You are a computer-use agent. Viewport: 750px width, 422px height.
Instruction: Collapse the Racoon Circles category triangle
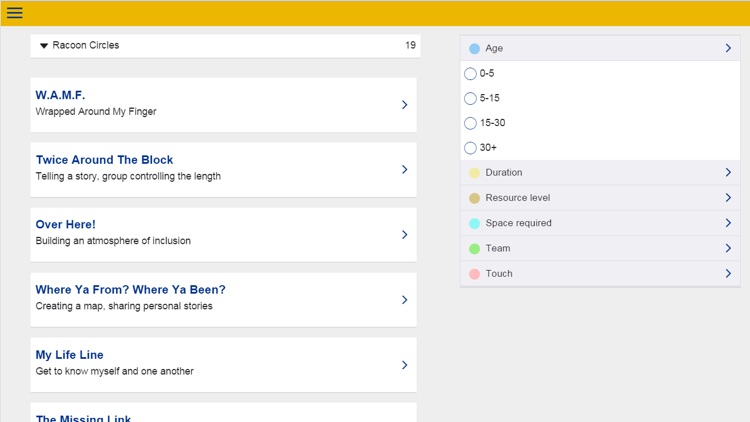[x=44, y=46]
